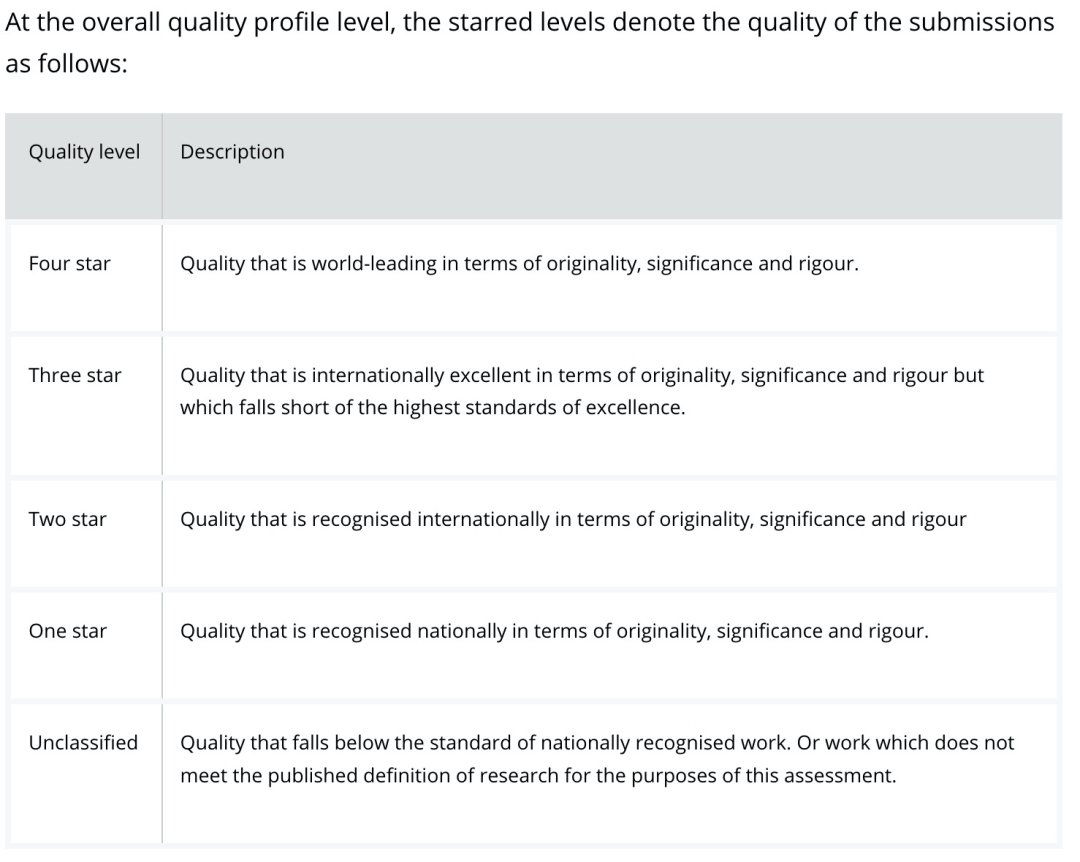Select the "Three star" row label
Screen dimensions: 1080x862
coord(75,376)
